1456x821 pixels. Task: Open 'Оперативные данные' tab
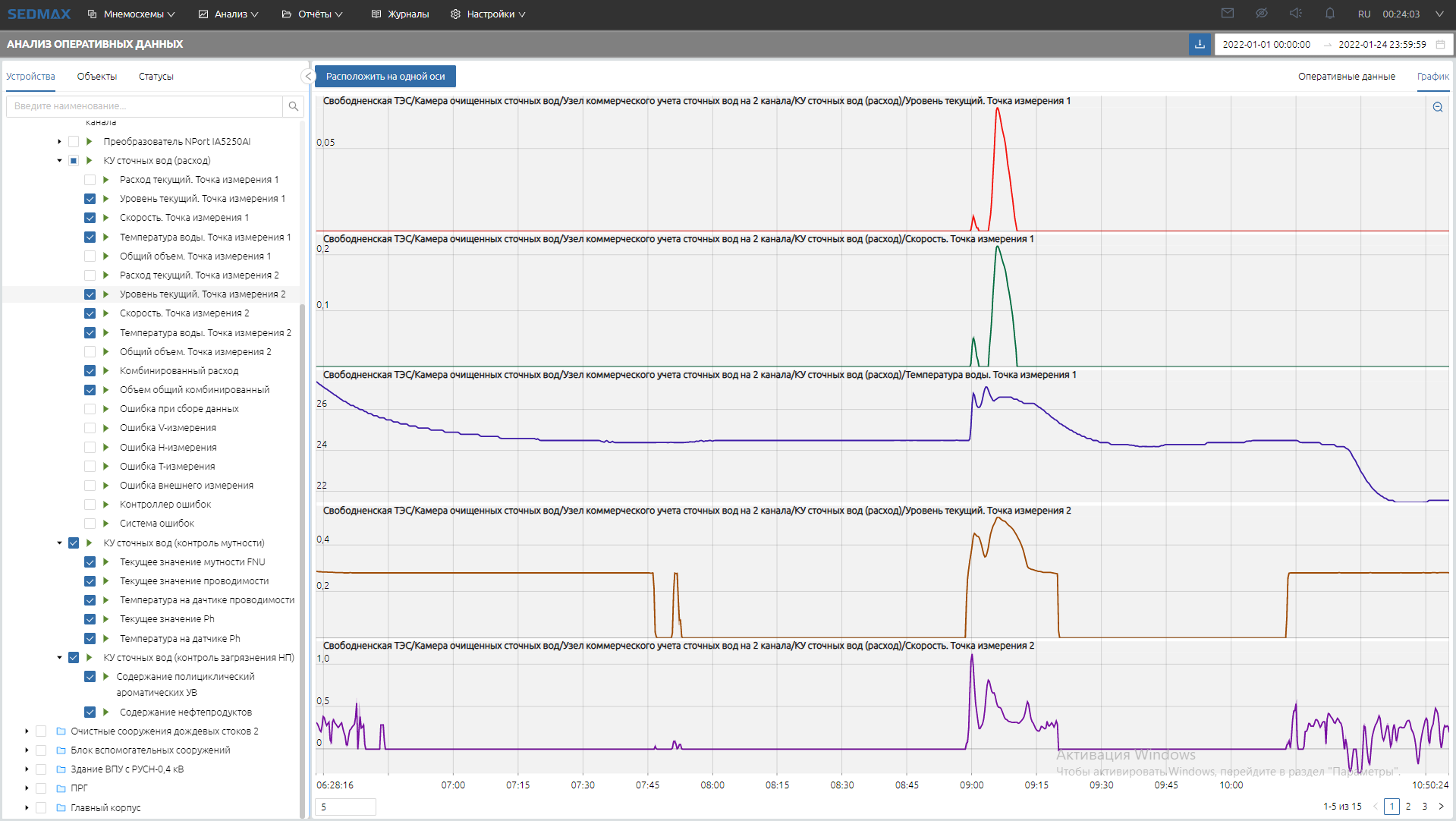tap(1346, 77)
